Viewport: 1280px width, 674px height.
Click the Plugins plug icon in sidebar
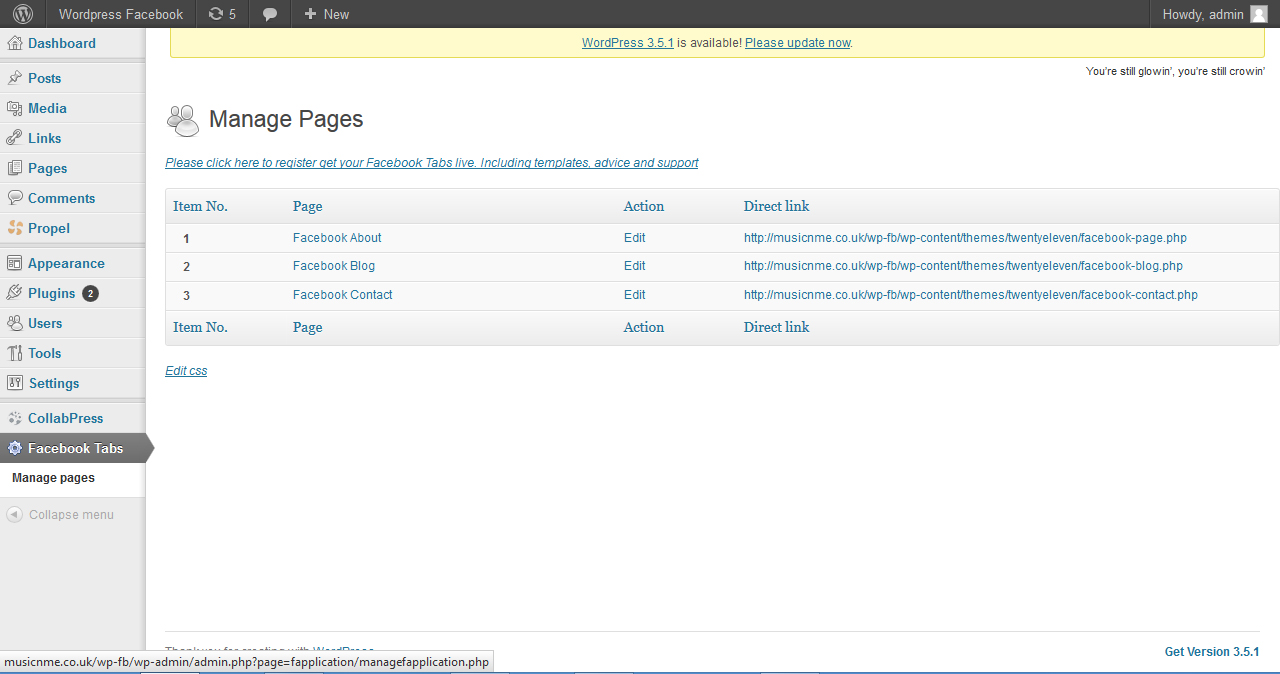[15, 293]
